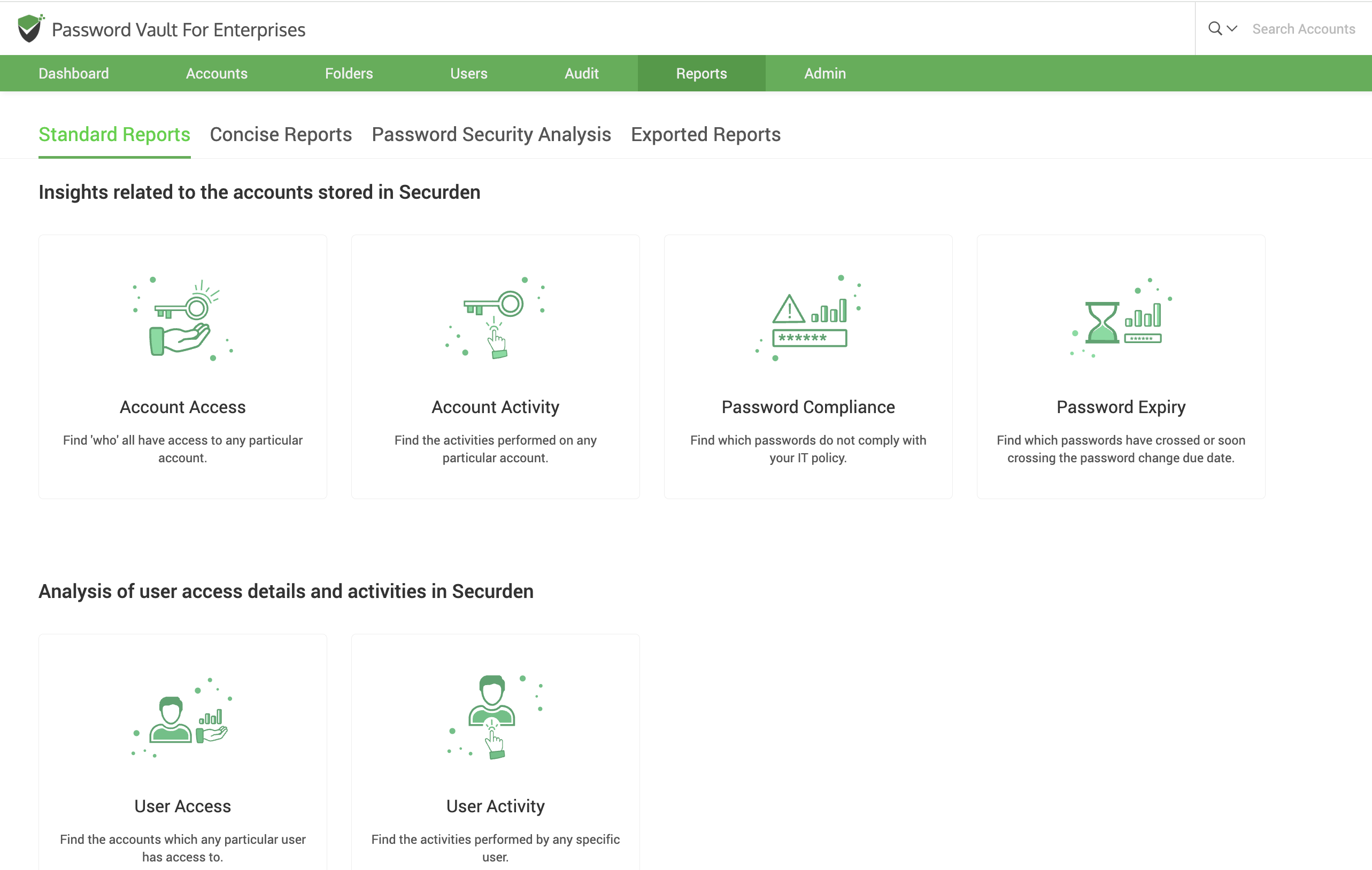
Task: Navigate to the Folders section
Action: [x=349, y=73]
